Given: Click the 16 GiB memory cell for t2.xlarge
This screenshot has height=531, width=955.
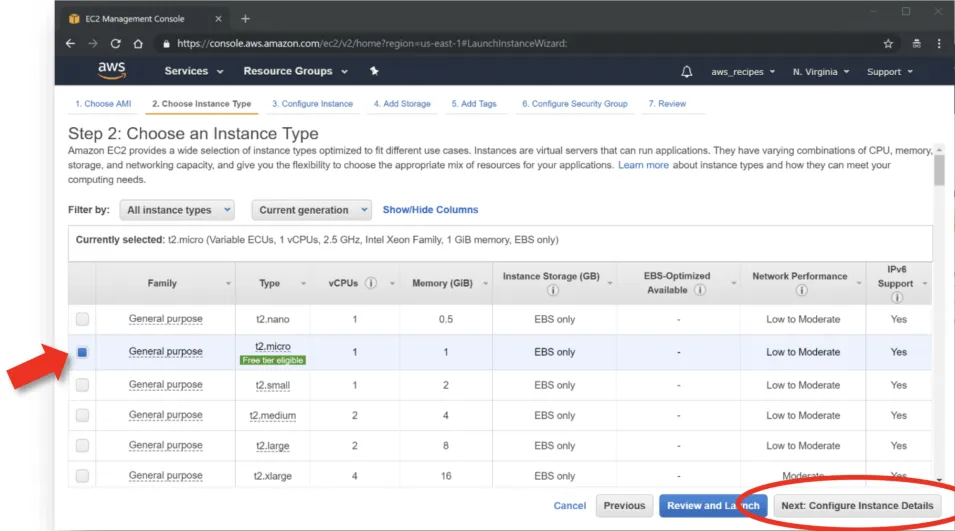Looking at the screenshot, I should tap(446, 476).
